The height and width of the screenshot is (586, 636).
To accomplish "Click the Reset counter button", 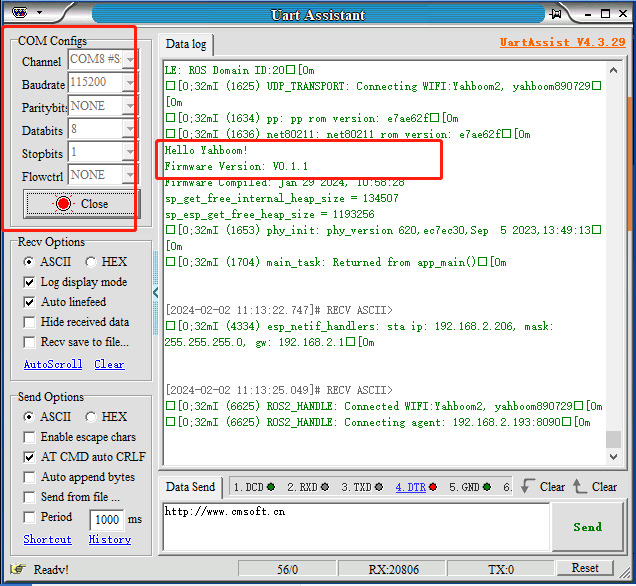I will pos(584,568).
